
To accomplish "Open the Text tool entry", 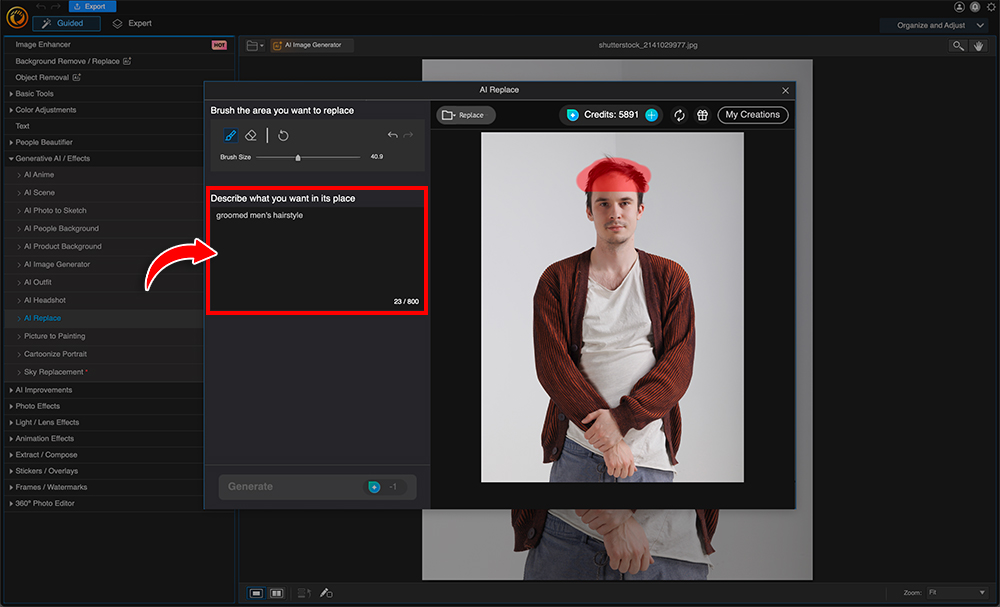I will pos(104,126).
